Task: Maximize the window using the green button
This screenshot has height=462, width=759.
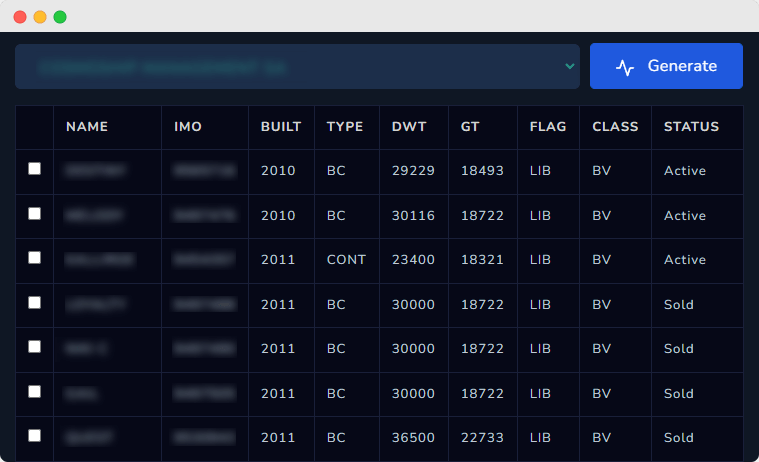Action: coord(60,17)
